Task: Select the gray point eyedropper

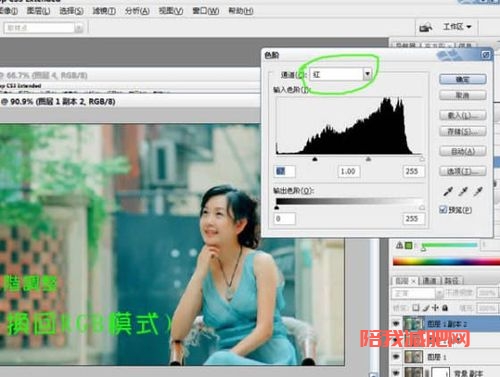Action: 463,191
